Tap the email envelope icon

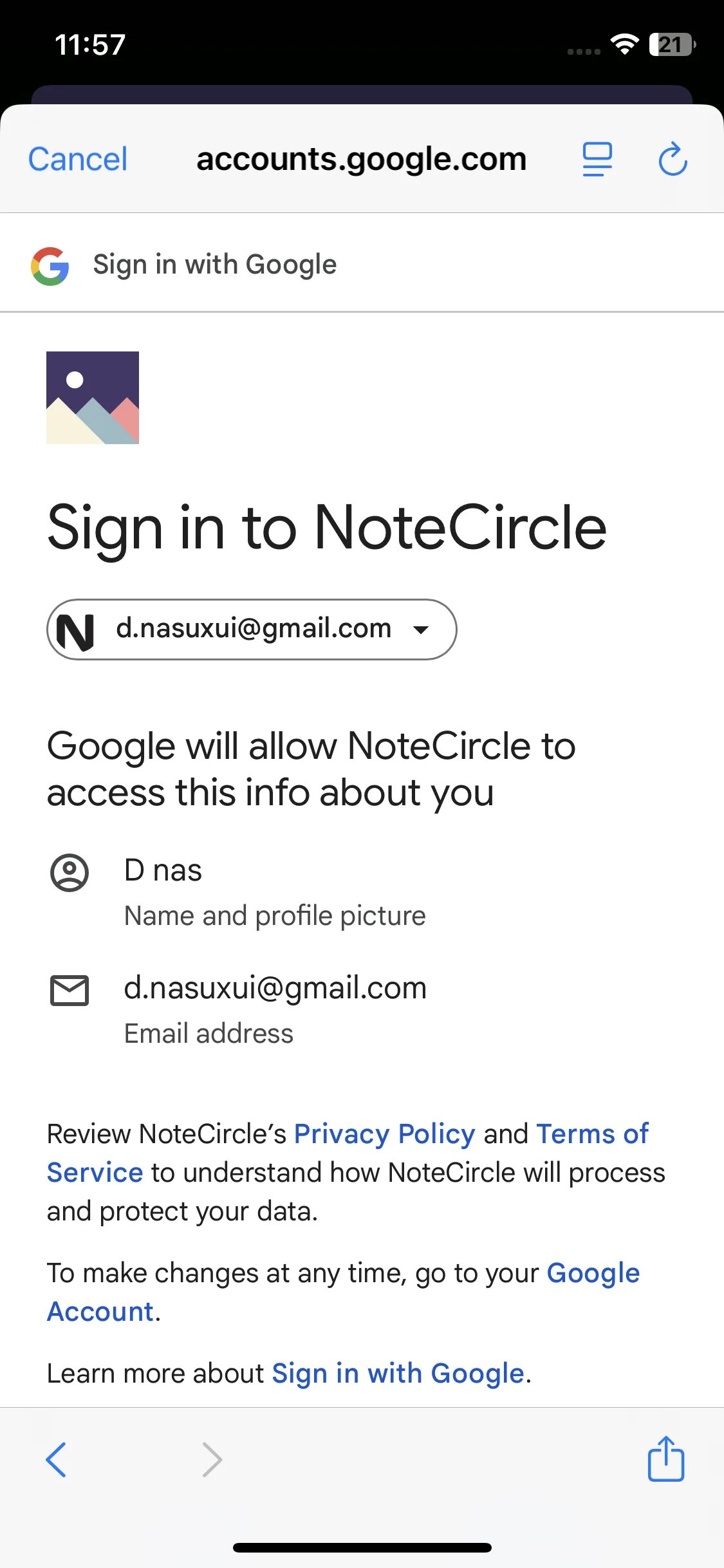70,990
